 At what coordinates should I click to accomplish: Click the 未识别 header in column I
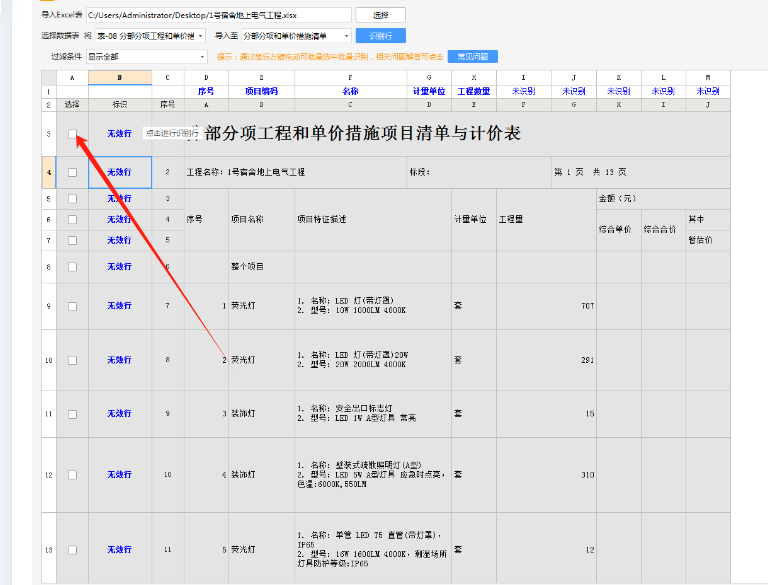click(x=524, y=92)
